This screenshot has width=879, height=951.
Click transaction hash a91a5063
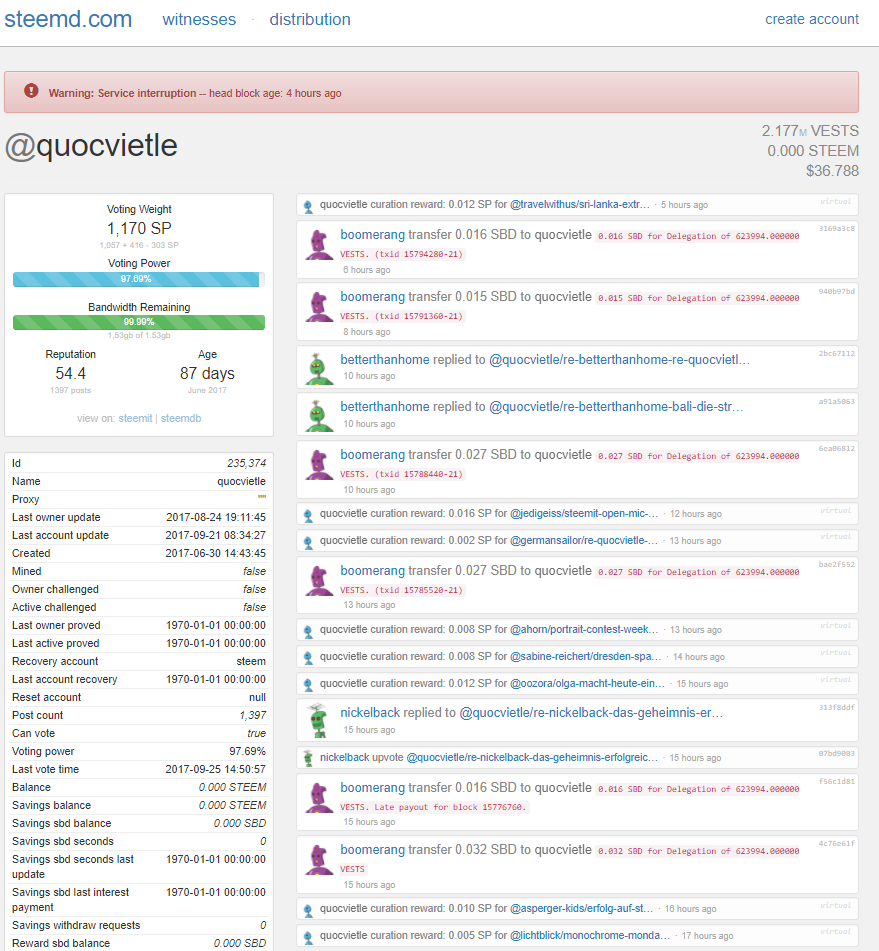click(837, 402)
